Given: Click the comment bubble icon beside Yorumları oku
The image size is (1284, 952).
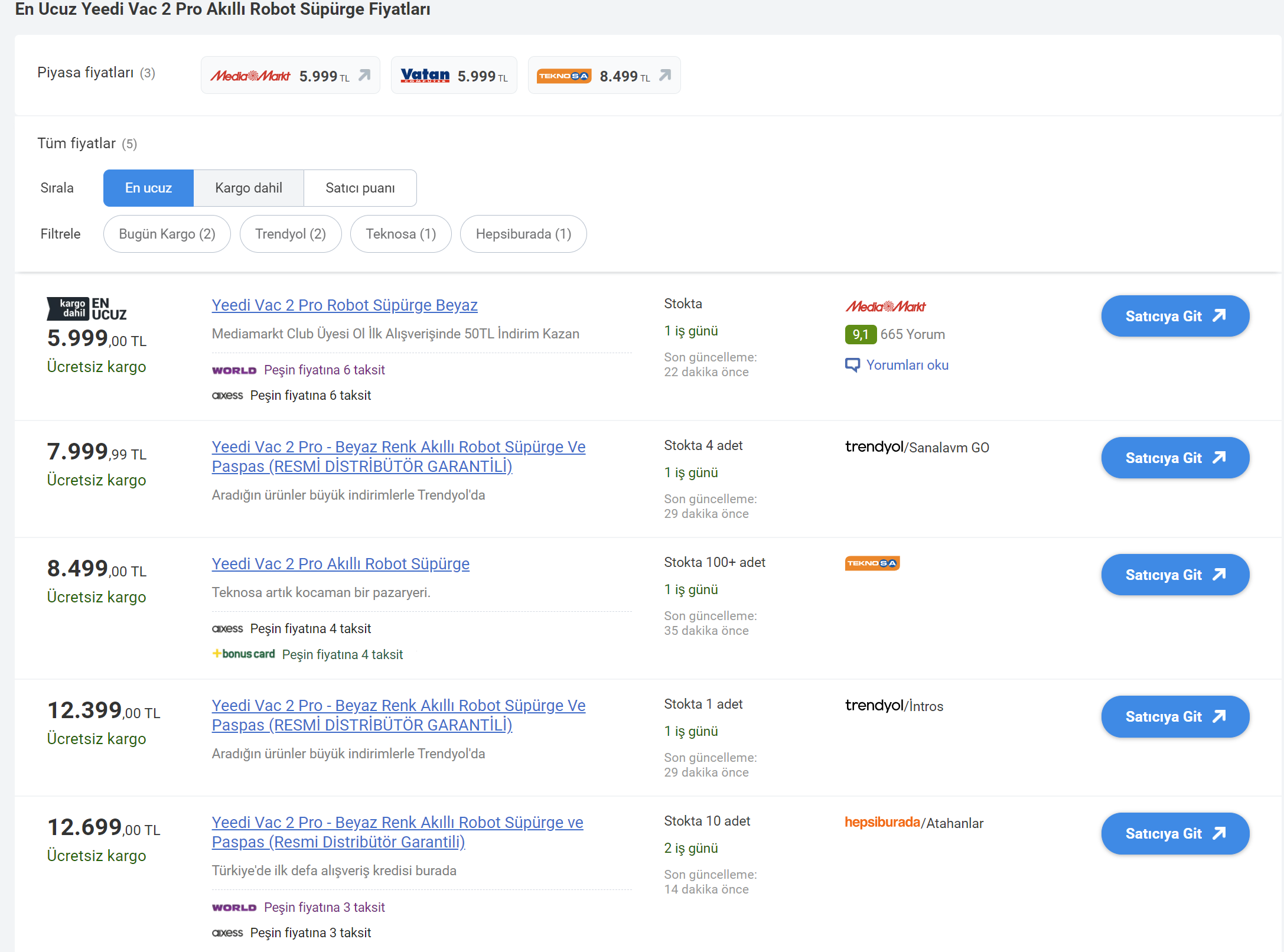Looking at the screenshot, I should (852, 365).
